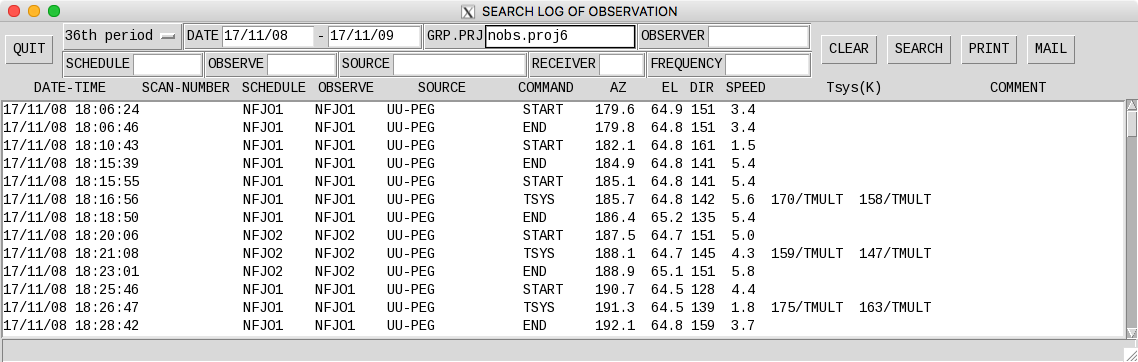The height and width of the screenshot is (362, 1138).
Task: Click the status bar at window bottom
Action: 563,350
